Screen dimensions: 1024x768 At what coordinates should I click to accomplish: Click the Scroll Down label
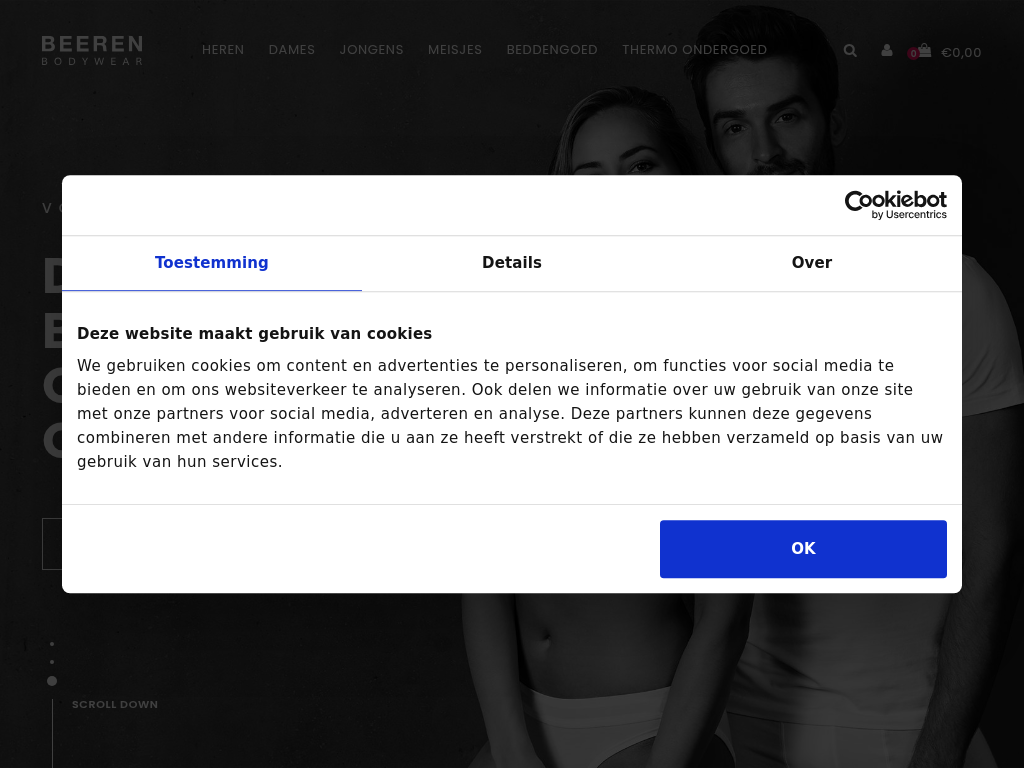[x=115, y=704]
